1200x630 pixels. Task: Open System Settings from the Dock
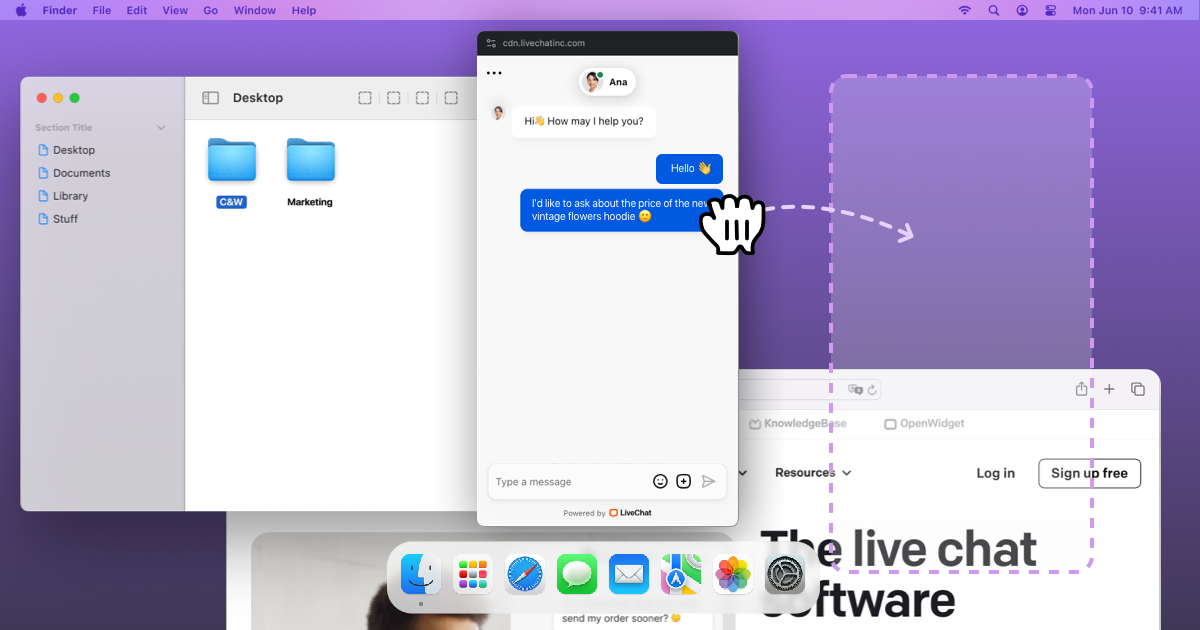pos(785,575)
